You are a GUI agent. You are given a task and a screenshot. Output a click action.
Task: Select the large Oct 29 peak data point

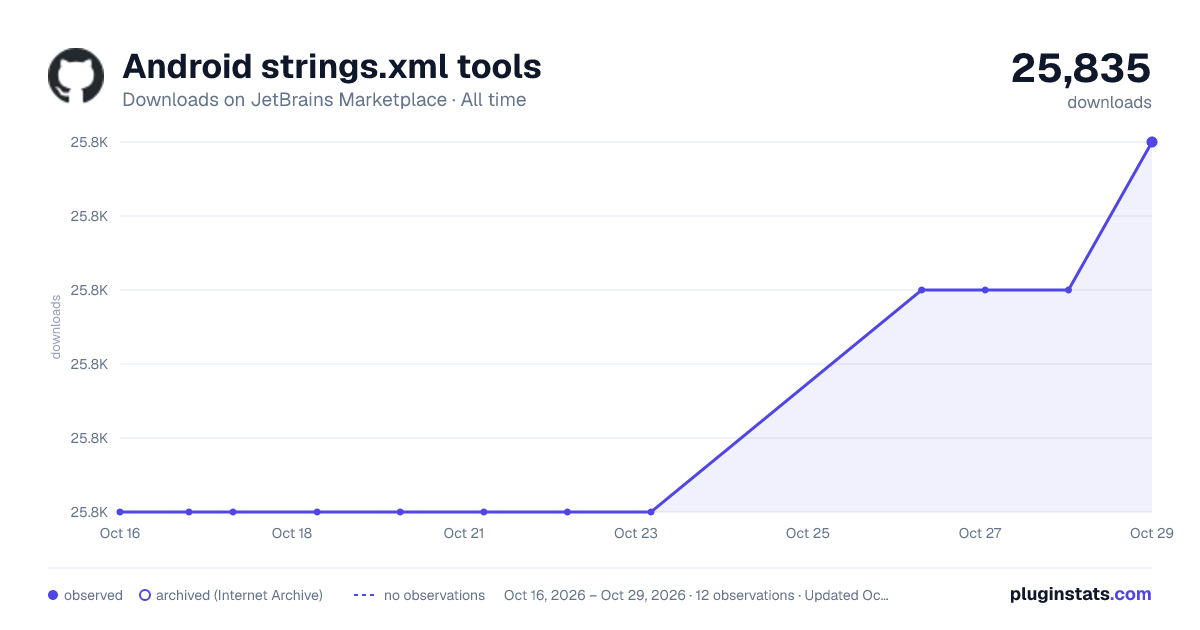coord(1152,142)
